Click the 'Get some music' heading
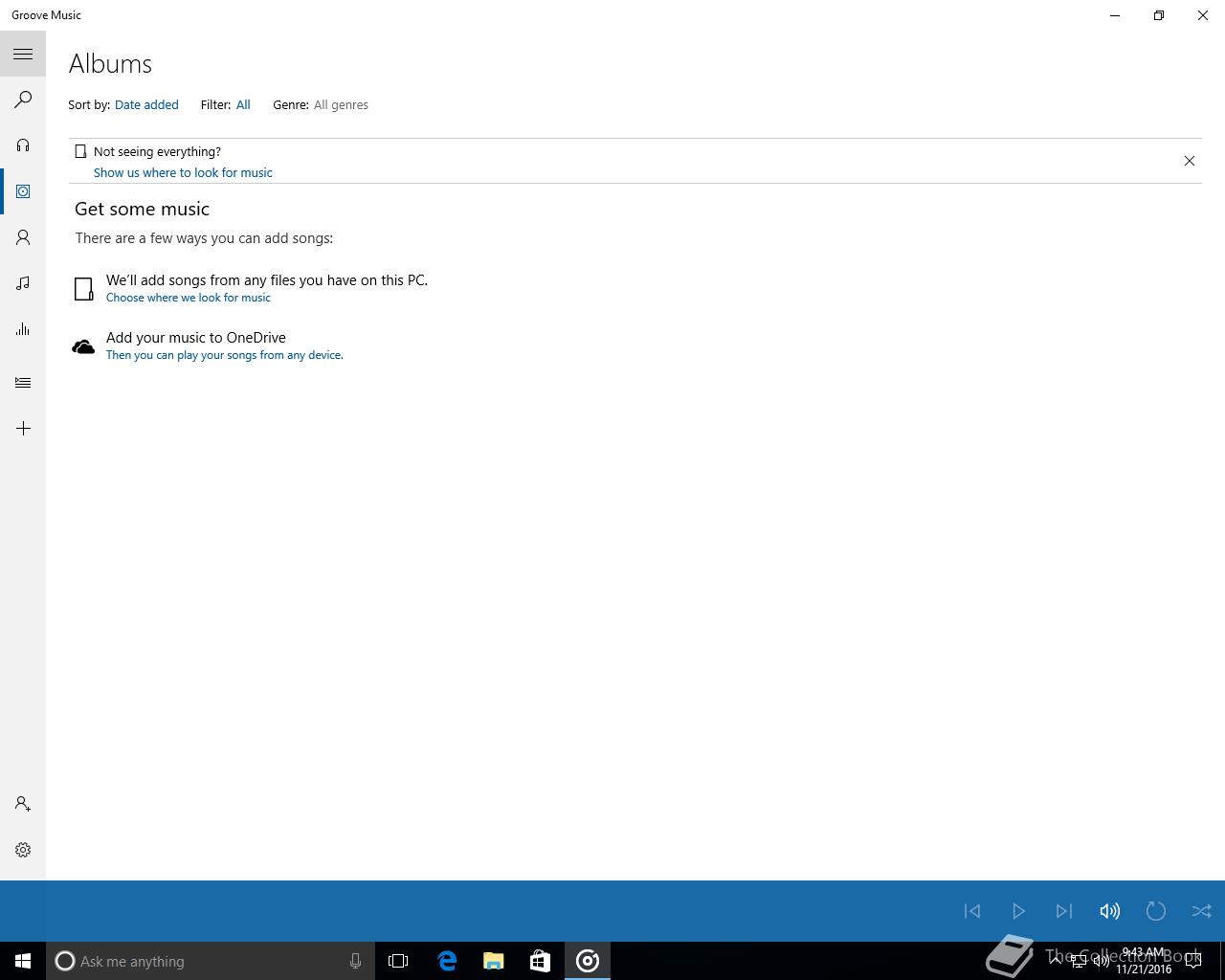 tap(142, 209)
